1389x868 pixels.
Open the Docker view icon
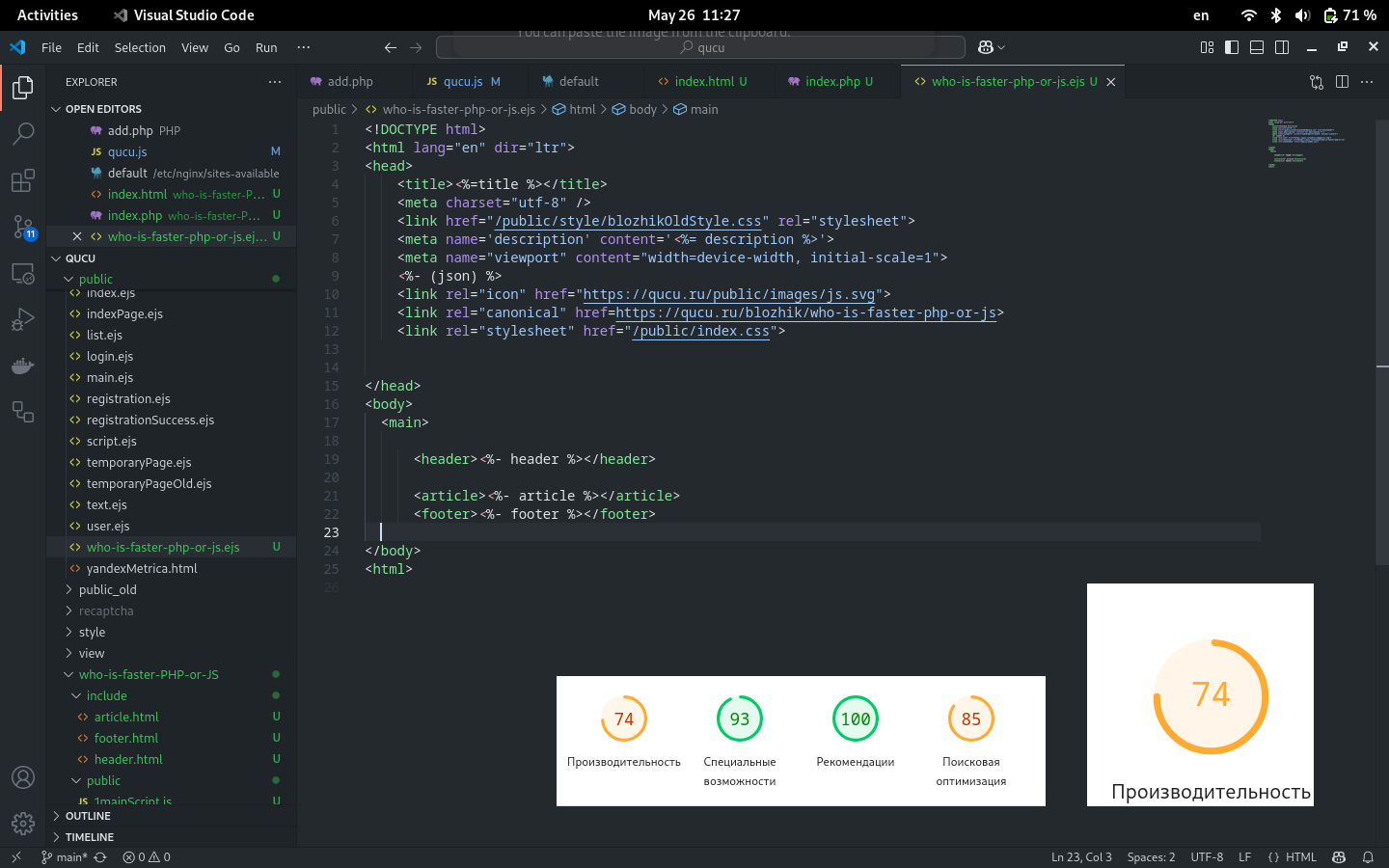pyautogui.click(x=23, y=366)
